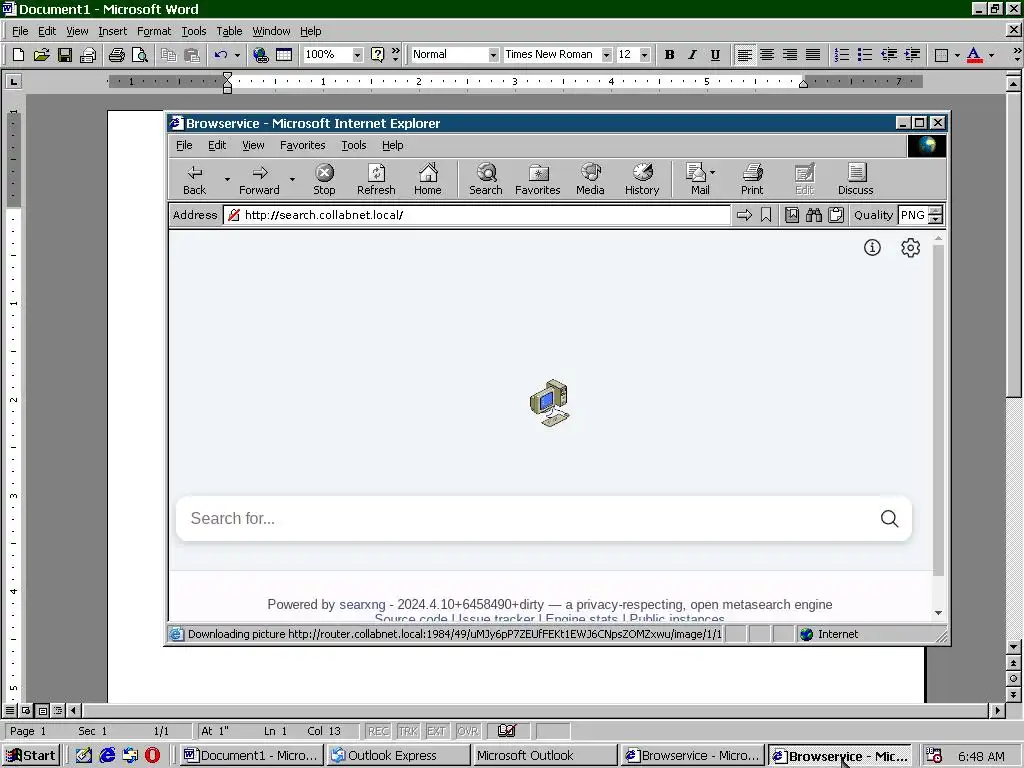Apply numbered list formatting in Word
1024x768 pixels.
coord(842,55)
